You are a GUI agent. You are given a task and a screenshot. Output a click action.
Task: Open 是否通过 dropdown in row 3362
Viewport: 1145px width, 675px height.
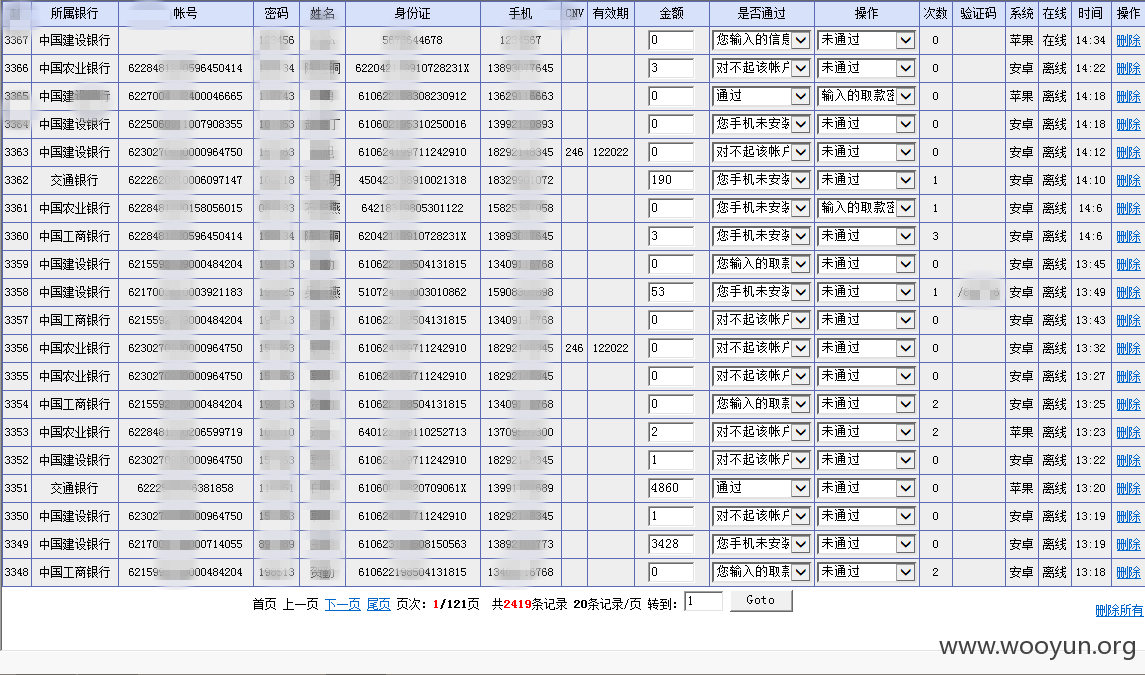point(761,180)
